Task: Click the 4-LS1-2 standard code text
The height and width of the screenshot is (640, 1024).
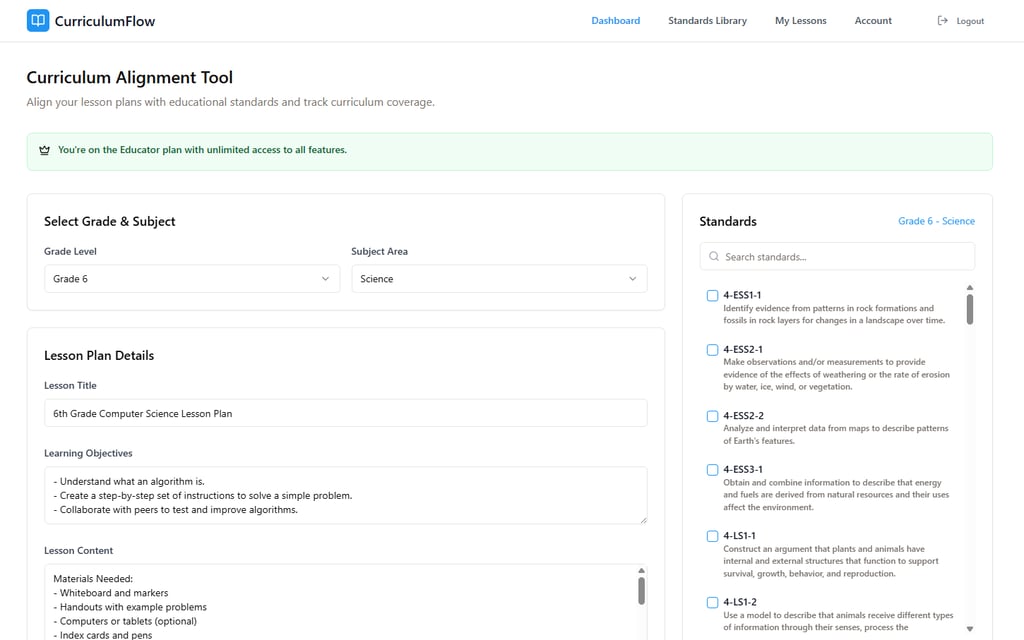Action: click(x=740, y=602)
